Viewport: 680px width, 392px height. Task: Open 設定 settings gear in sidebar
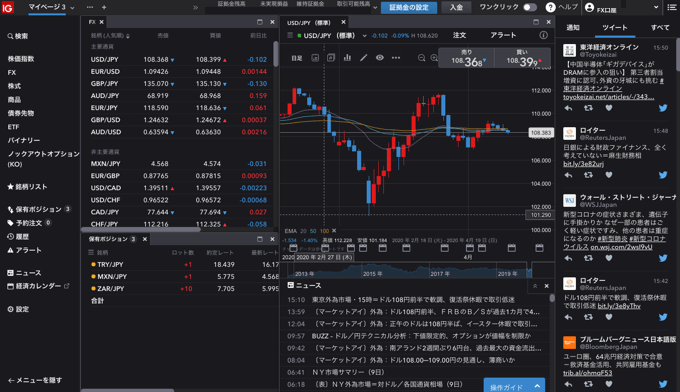(18, 309)
